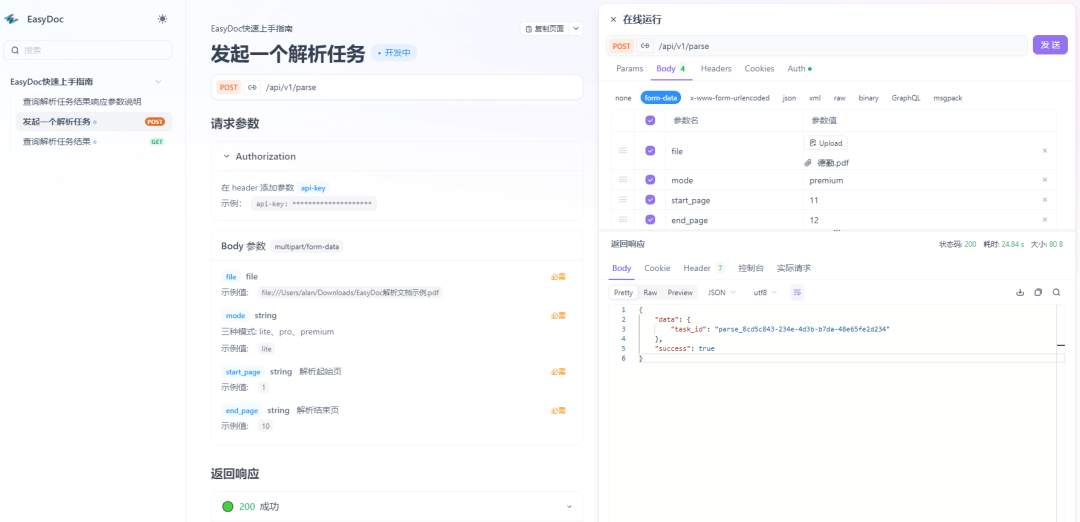Toggle word wrap in the response viewer
Viewport: 1080px width, 522px height.
click(x=797, y=292)
